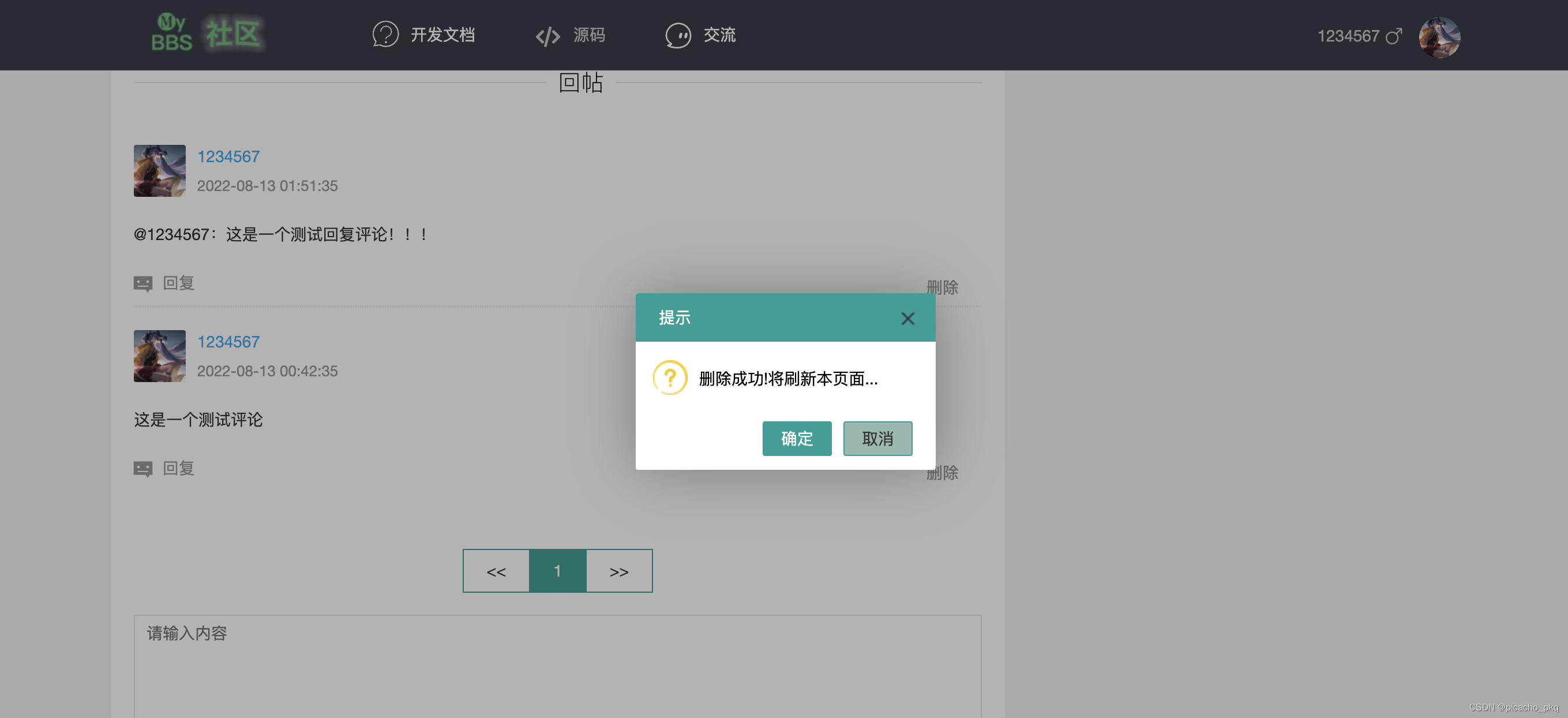Open the first comment's 1234567 username link

point(228,156)
